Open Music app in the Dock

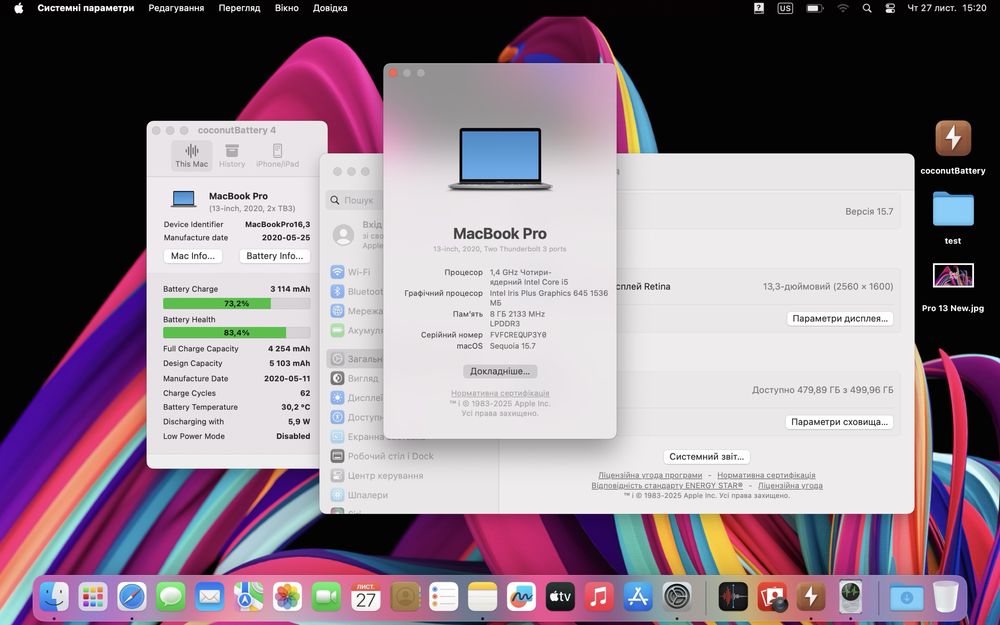tap(599, 598)
